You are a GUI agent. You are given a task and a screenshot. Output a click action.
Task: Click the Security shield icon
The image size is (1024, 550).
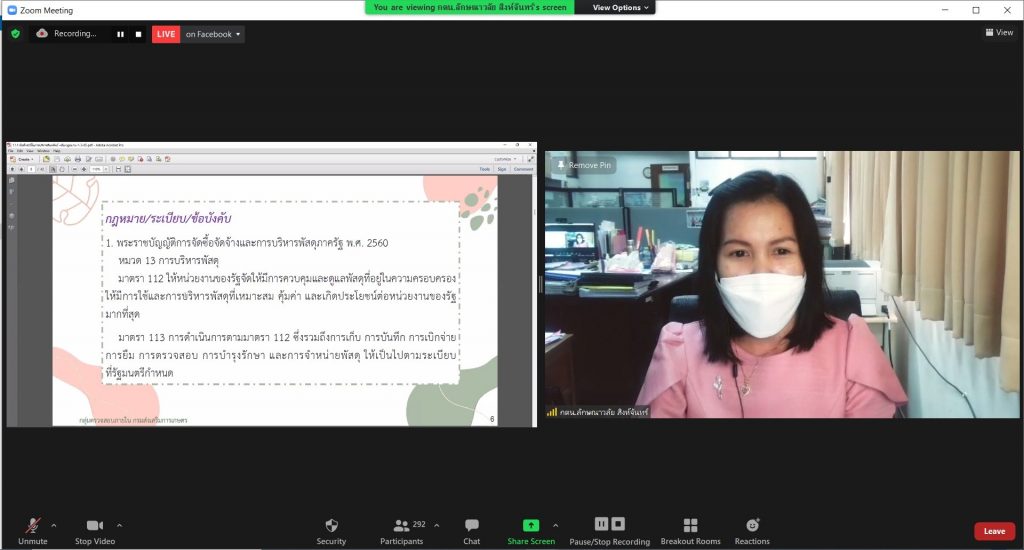point(331,525)
